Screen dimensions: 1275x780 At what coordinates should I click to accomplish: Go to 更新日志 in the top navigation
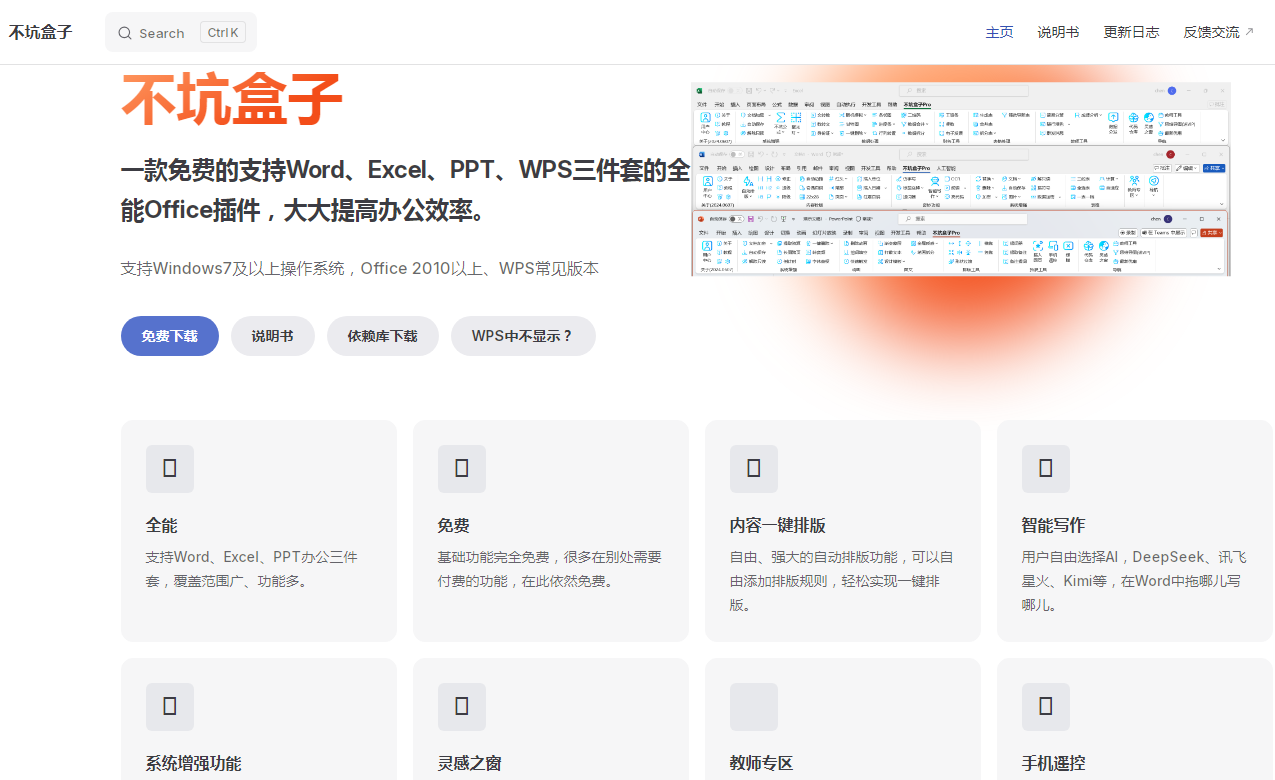(1131, 32)
